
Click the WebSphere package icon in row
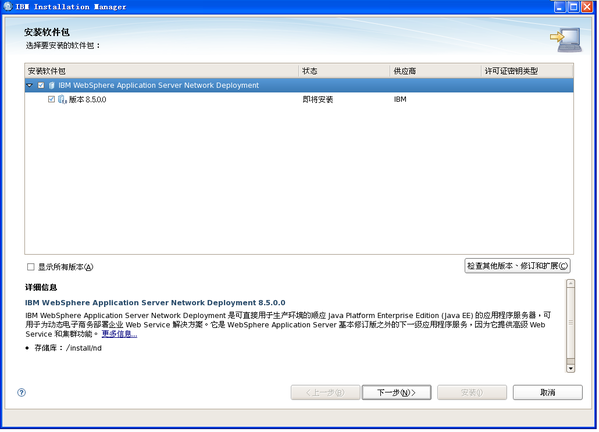click(x=52, y=86)
